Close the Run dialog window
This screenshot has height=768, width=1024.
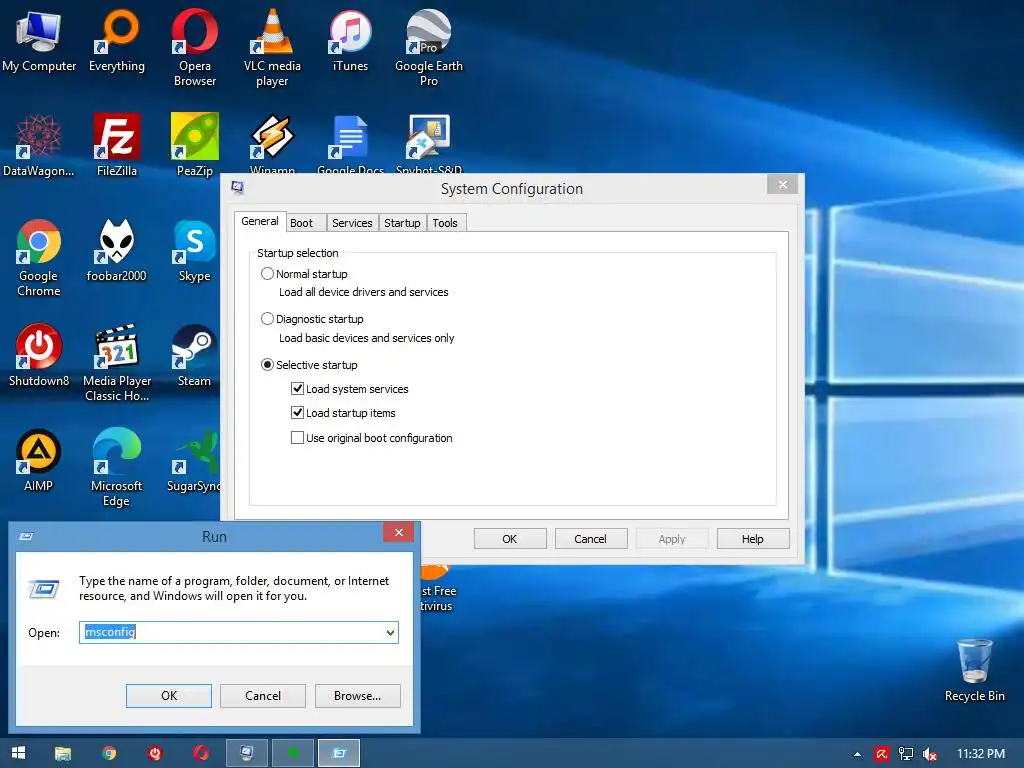(x=398, y=532)
